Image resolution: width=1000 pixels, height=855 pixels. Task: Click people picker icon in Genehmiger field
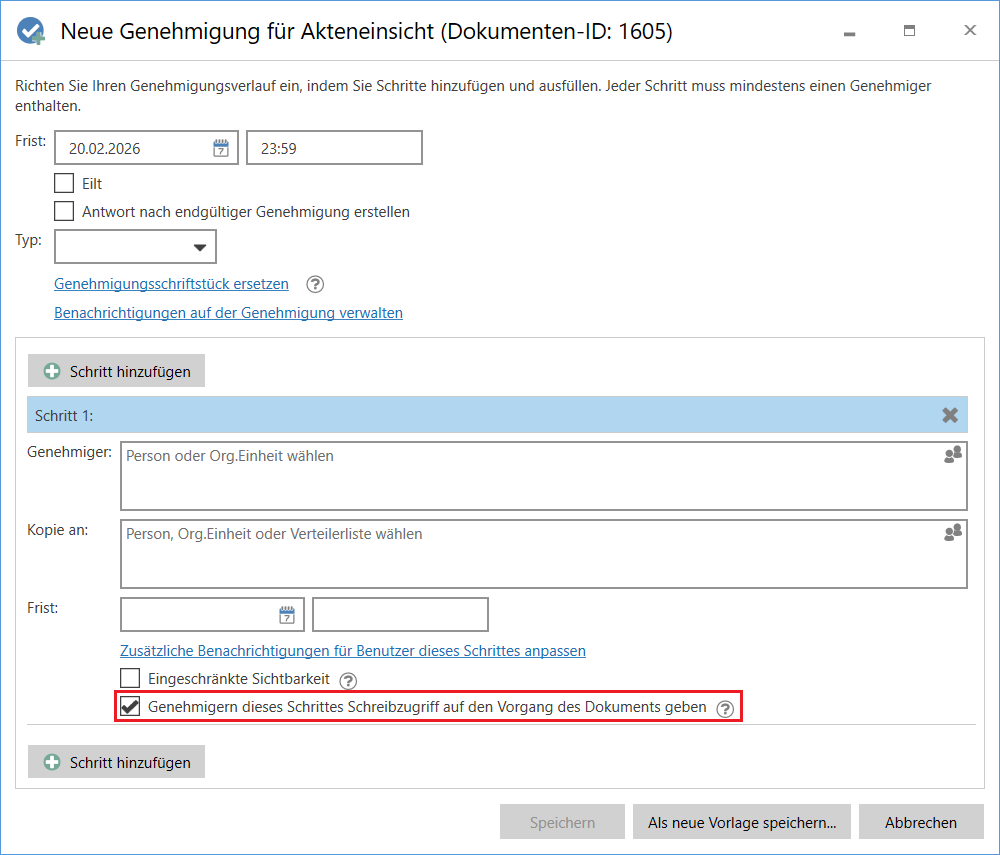click(952, 455)
